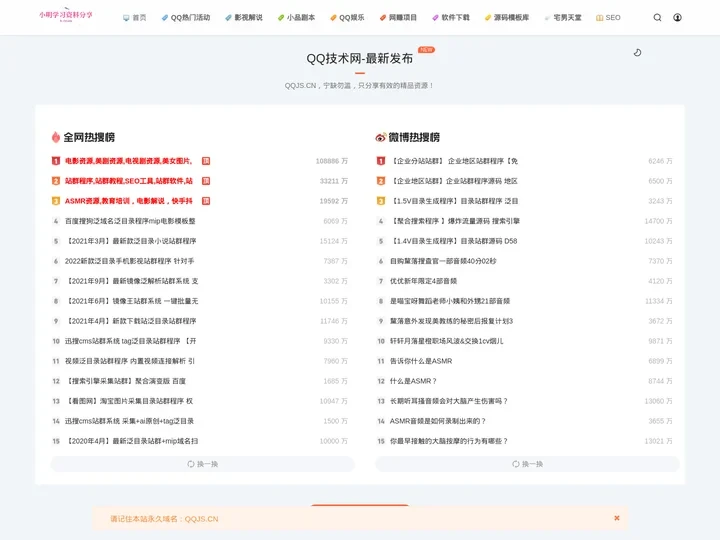720x540 pixels.
Task: Open ASMR音频是如何录制出来的 link
Action: pos(438,421)
